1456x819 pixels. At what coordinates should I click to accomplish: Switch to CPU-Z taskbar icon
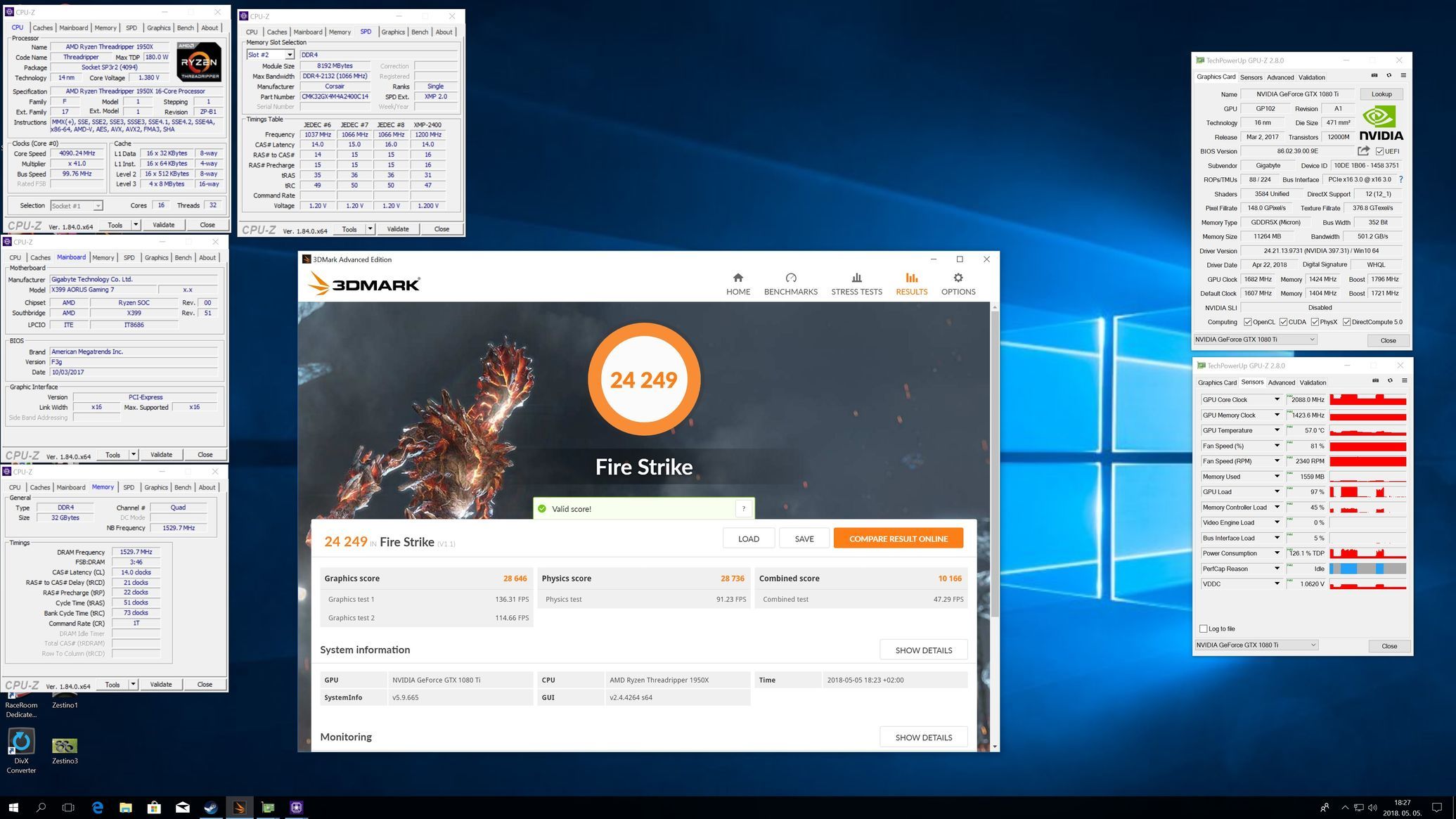click(x=296, y=807)
